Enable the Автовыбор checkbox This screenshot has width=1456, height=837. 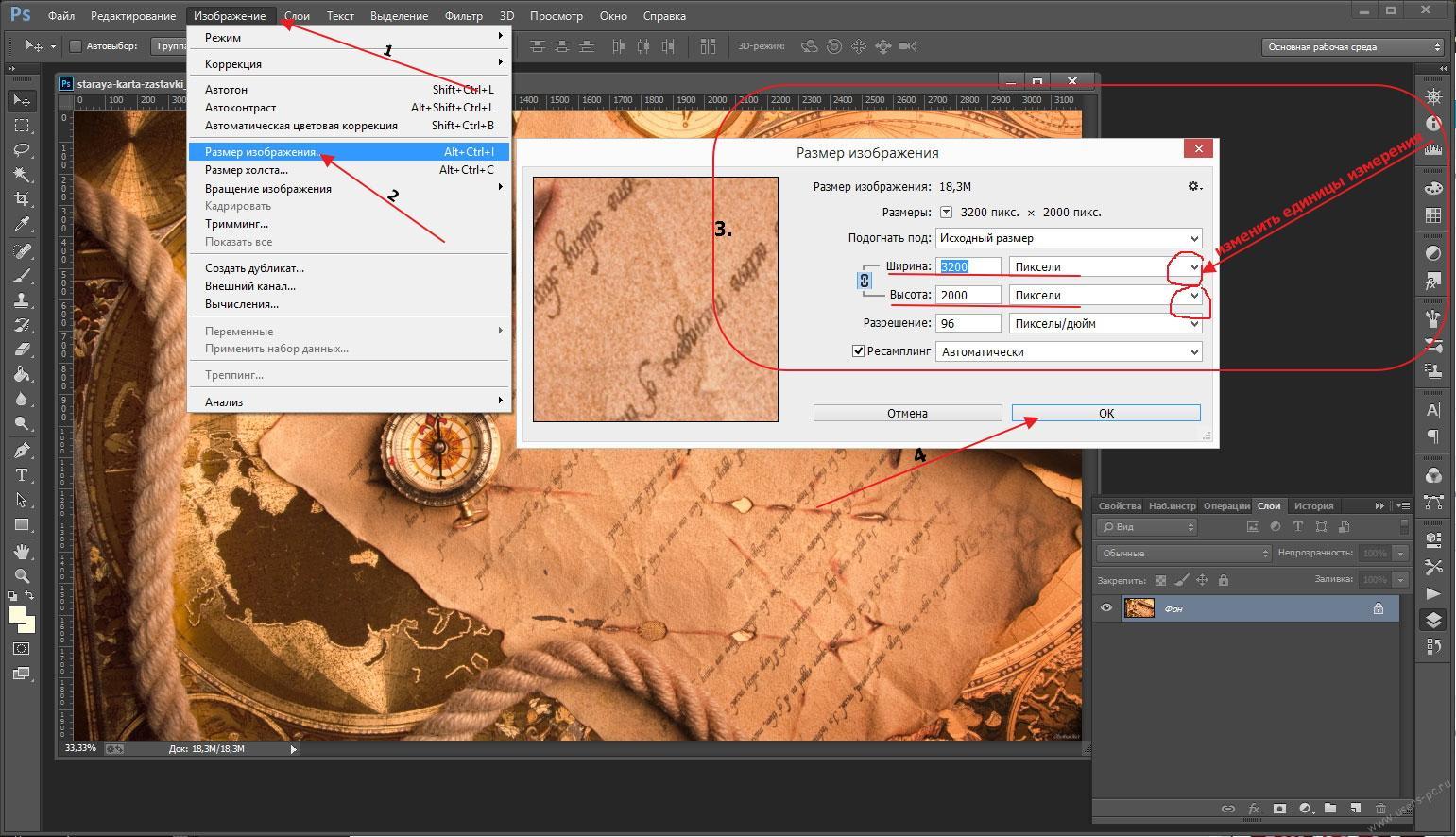(x=76, y=46)
